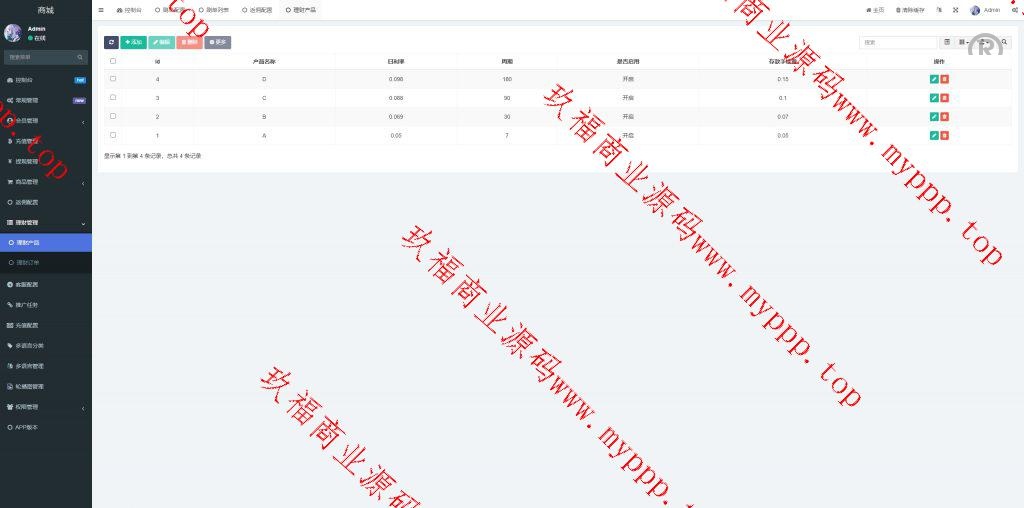Toggle the sidebar hamburger menu icon
This screenshot has width=1024, height=508.
pos(101,10)
